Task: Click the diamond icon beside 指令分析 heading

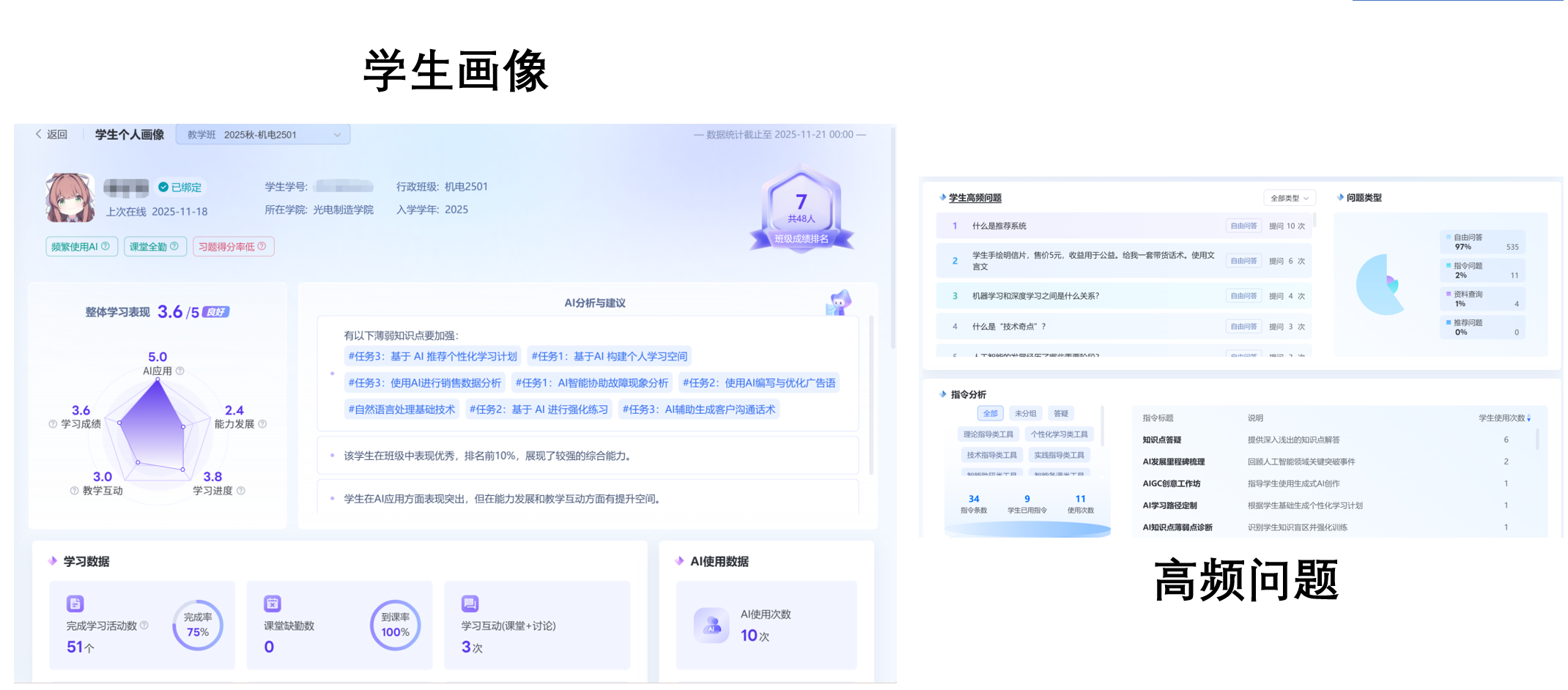Action: click(942, 394)
